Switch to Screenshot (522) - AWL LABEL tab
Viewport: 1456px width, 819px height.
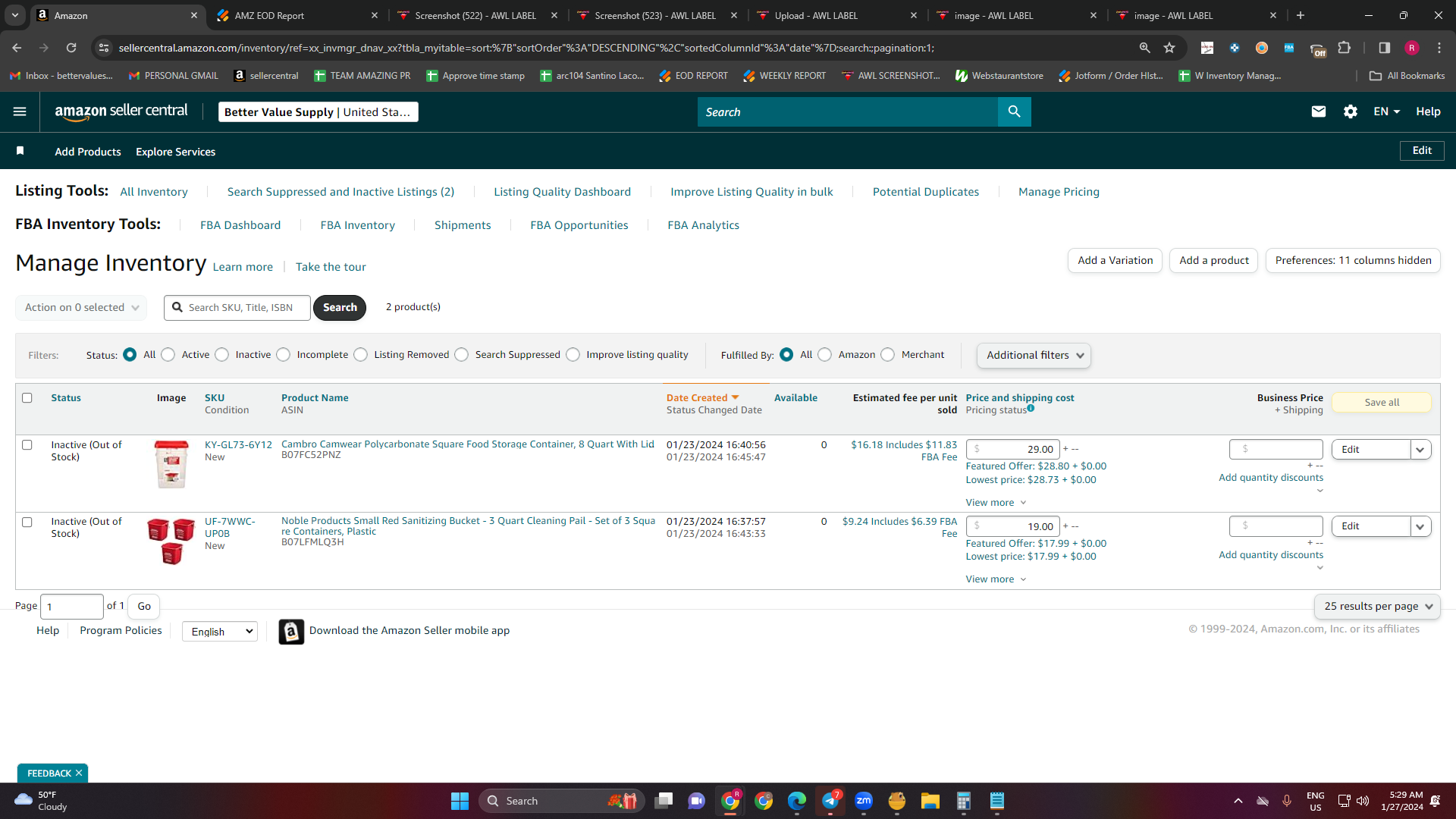[477, 15]
